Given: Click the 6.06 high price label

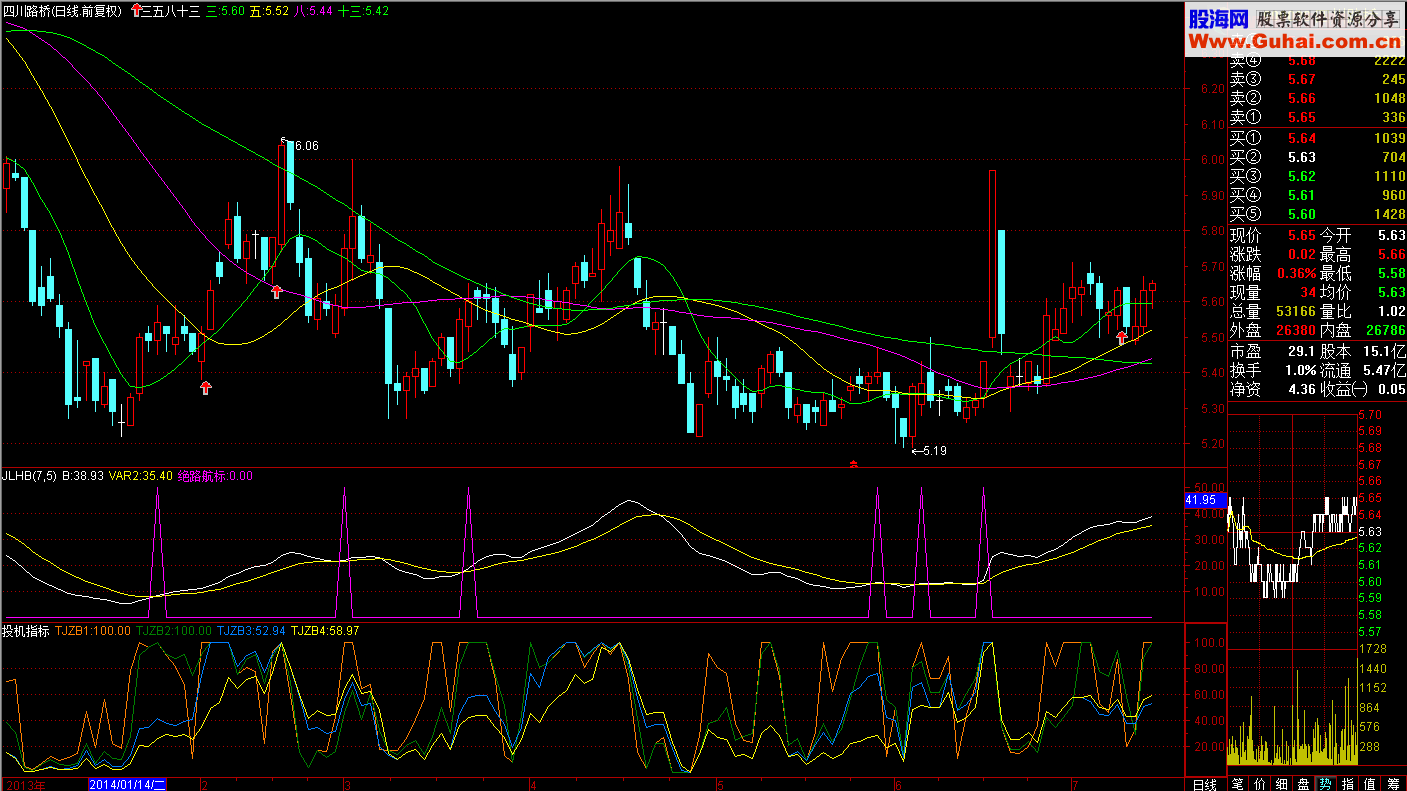Looking at the screenshot, I should (x=306, y=146).
